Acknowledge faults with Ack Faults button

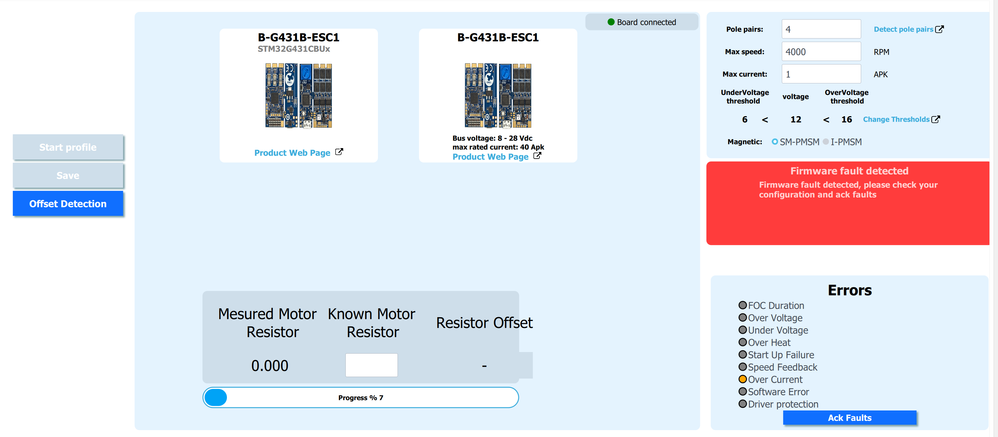click(x=849, y=418)
